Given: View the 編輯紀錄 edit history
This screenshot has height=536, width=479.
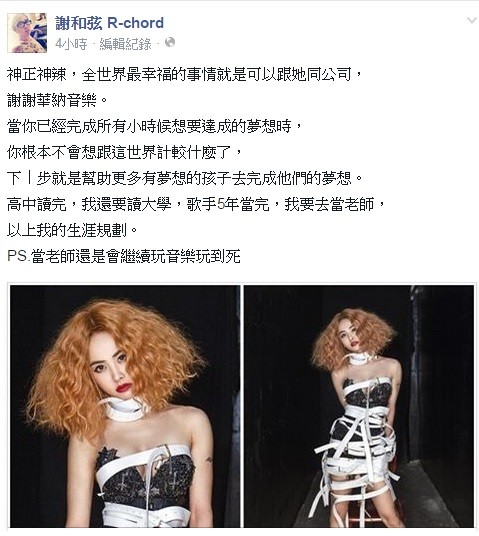Looking at the screenshot, I should click(x=125, y=44).
